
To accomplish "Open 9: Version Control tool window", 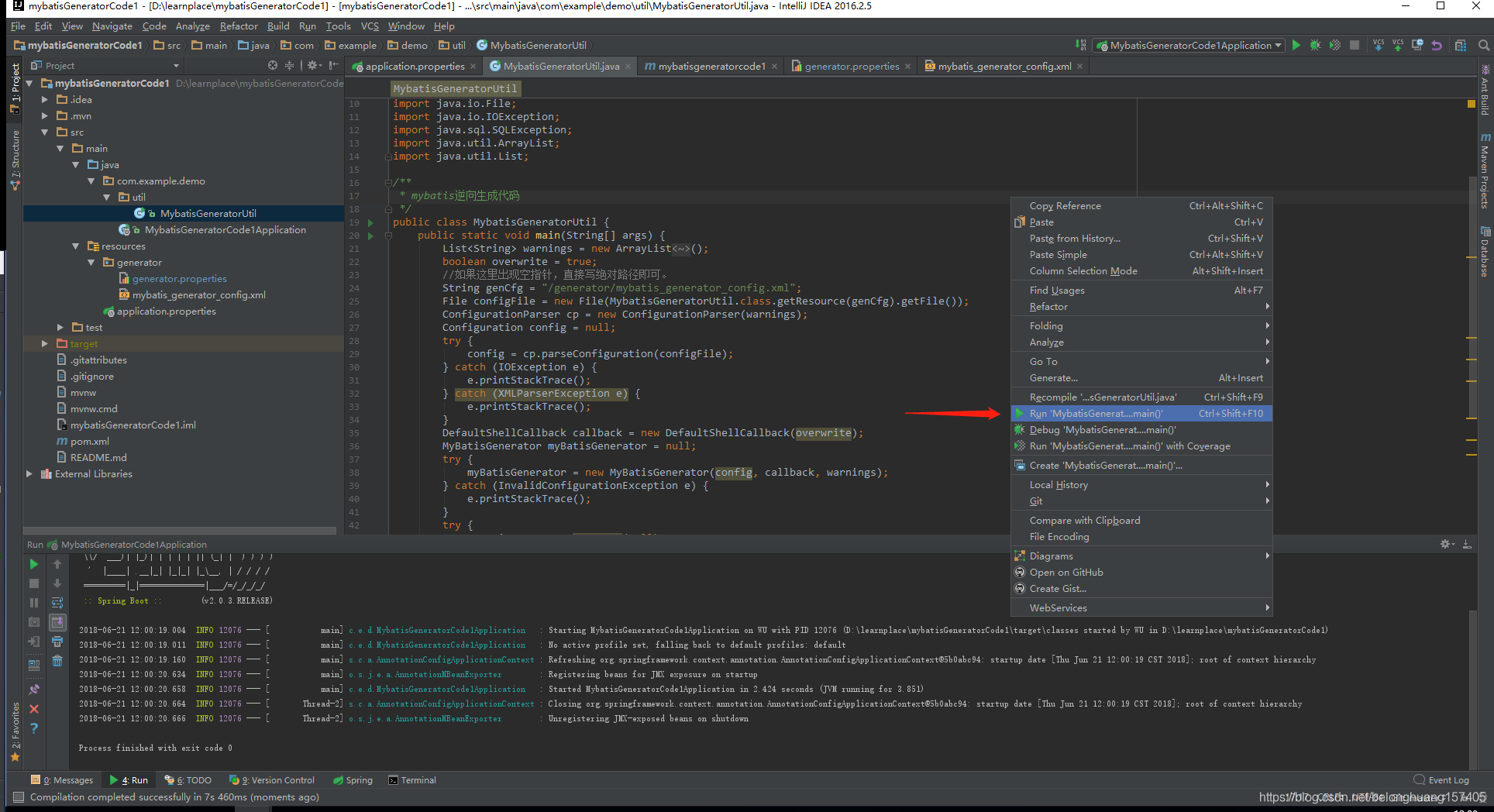I will coord(272,780).
